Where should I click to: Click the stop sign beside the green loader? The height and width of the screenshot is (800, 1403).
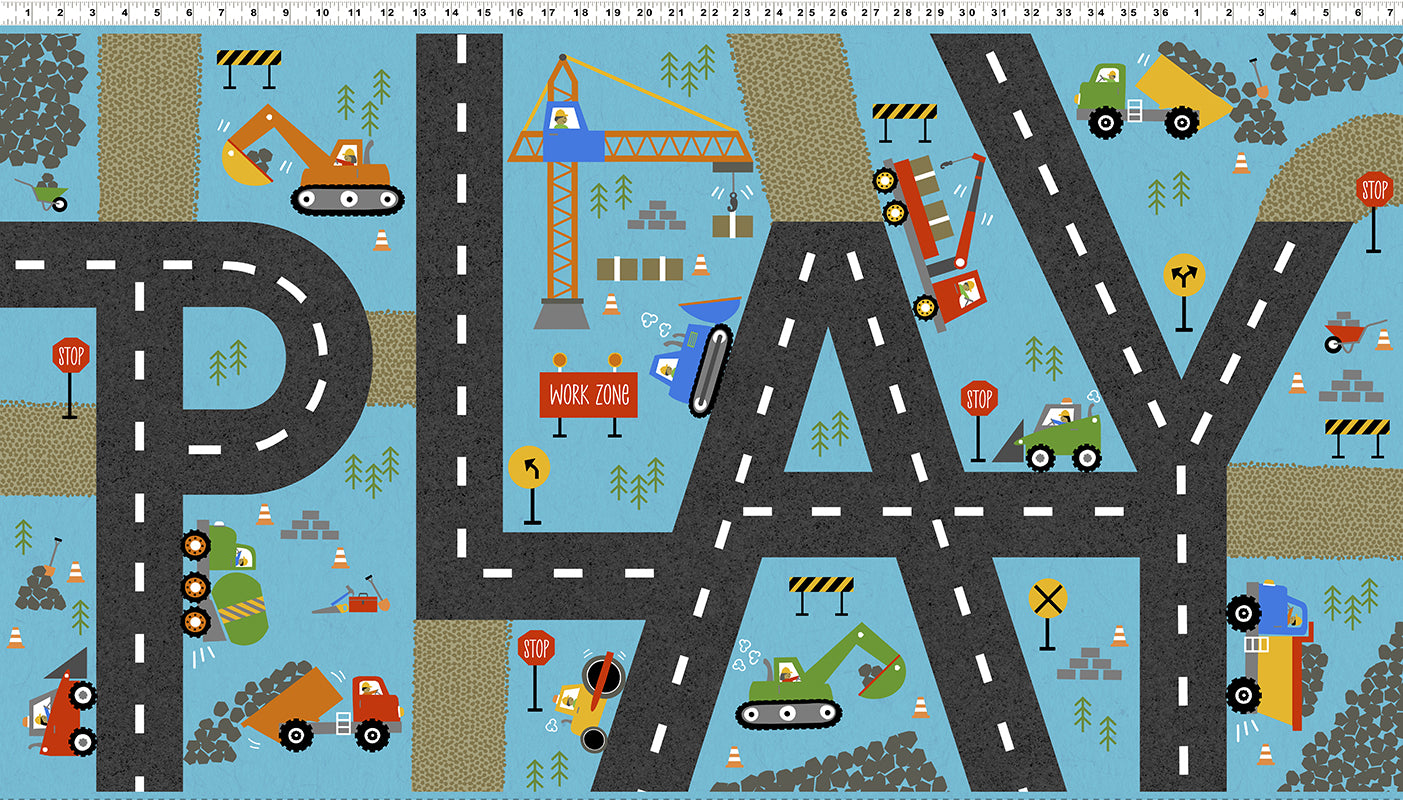click(979, 400)
